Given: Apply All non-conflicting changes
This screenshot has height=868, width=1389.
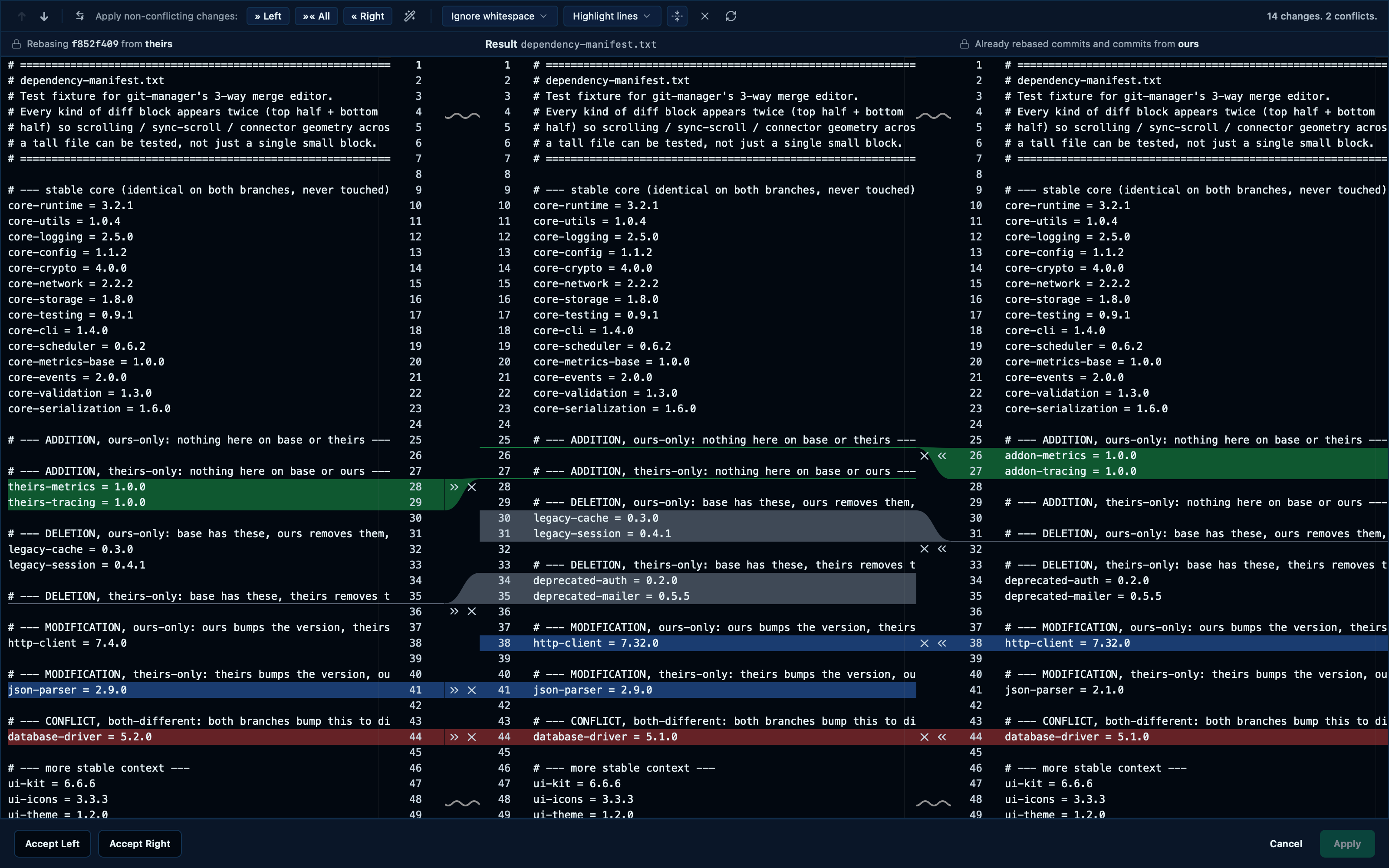Looking at the screenshot, I should 316,16.
